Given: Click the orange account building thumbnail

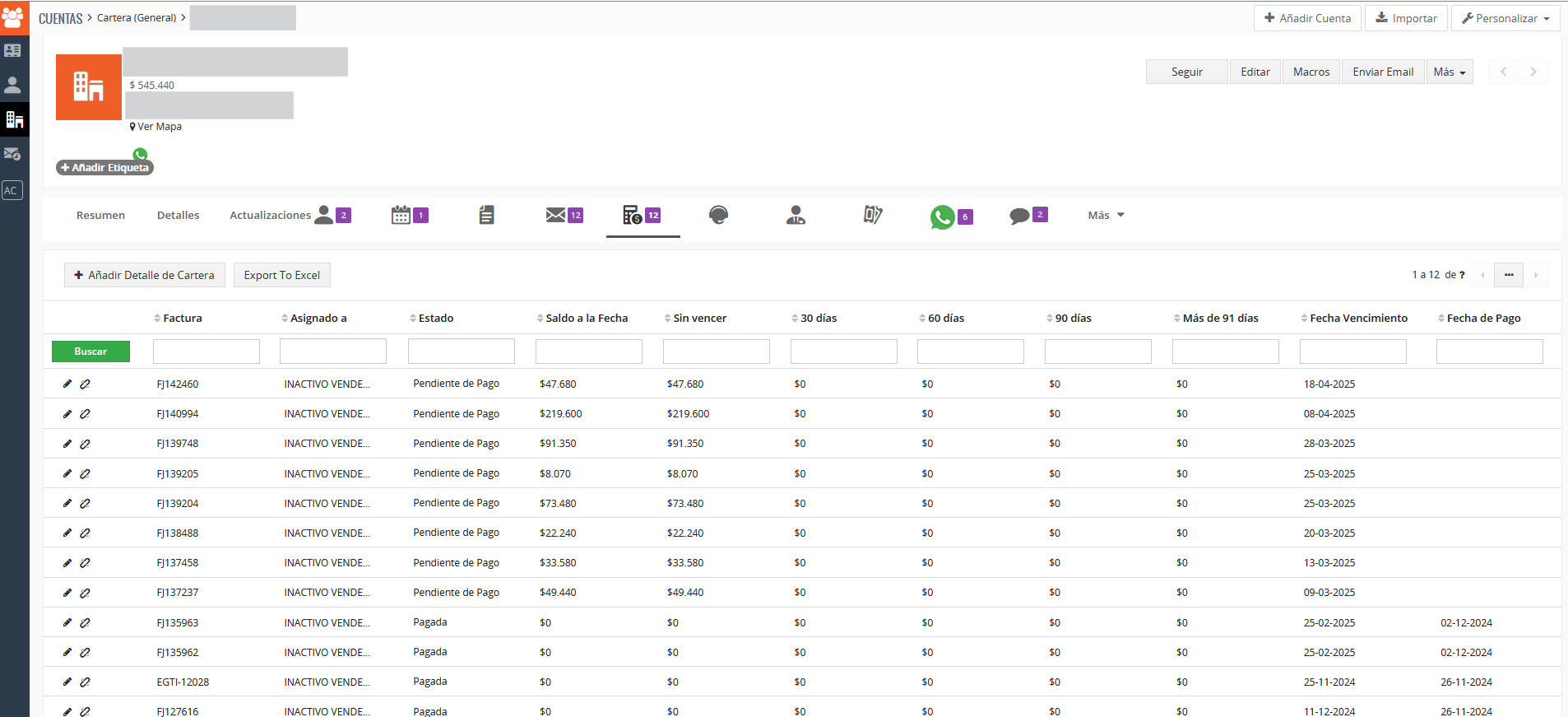Looking at the screenshot, I should coord(89,87).
